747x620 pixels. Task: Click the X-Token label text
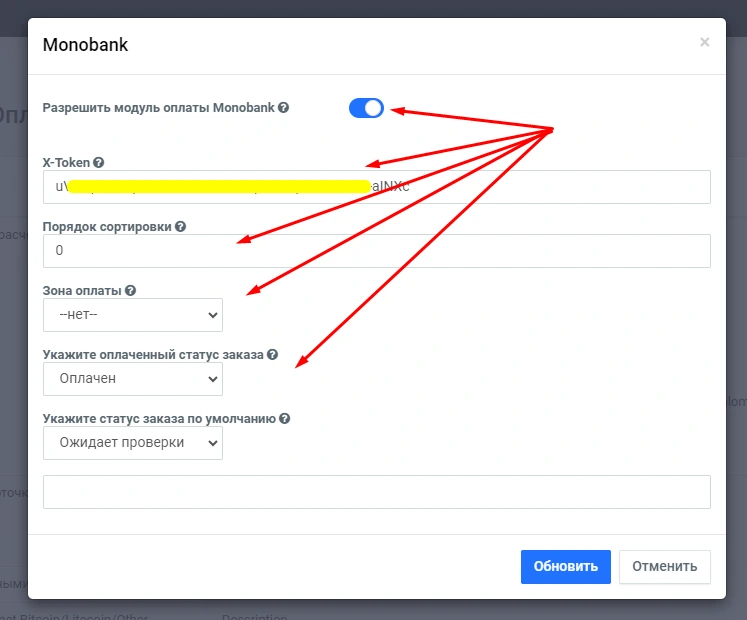[66, 162]
